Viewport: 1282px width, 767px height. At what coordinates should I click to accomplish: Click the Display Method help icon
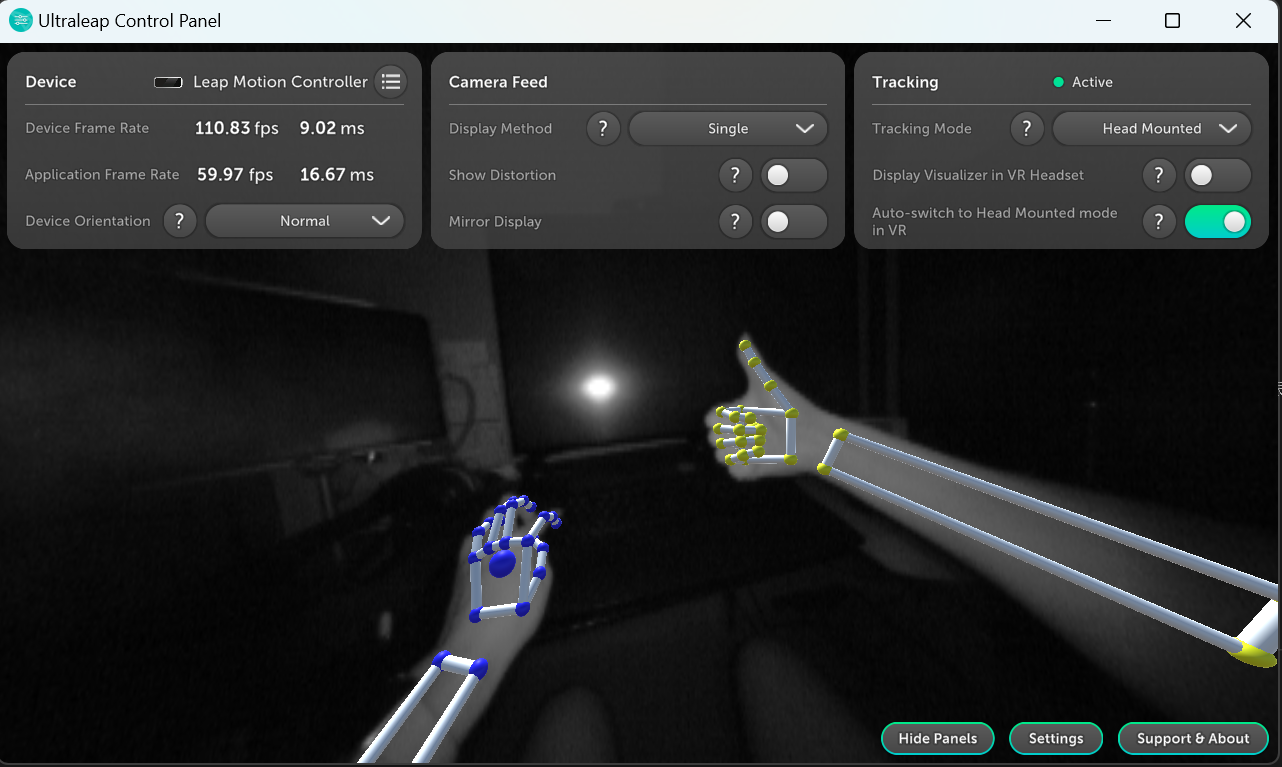[603, 129]
